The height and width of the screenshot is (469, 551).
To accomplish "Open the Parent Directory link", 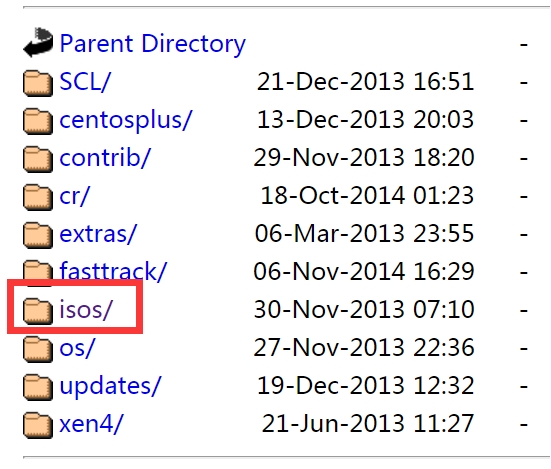I will [x=153, y=44].
